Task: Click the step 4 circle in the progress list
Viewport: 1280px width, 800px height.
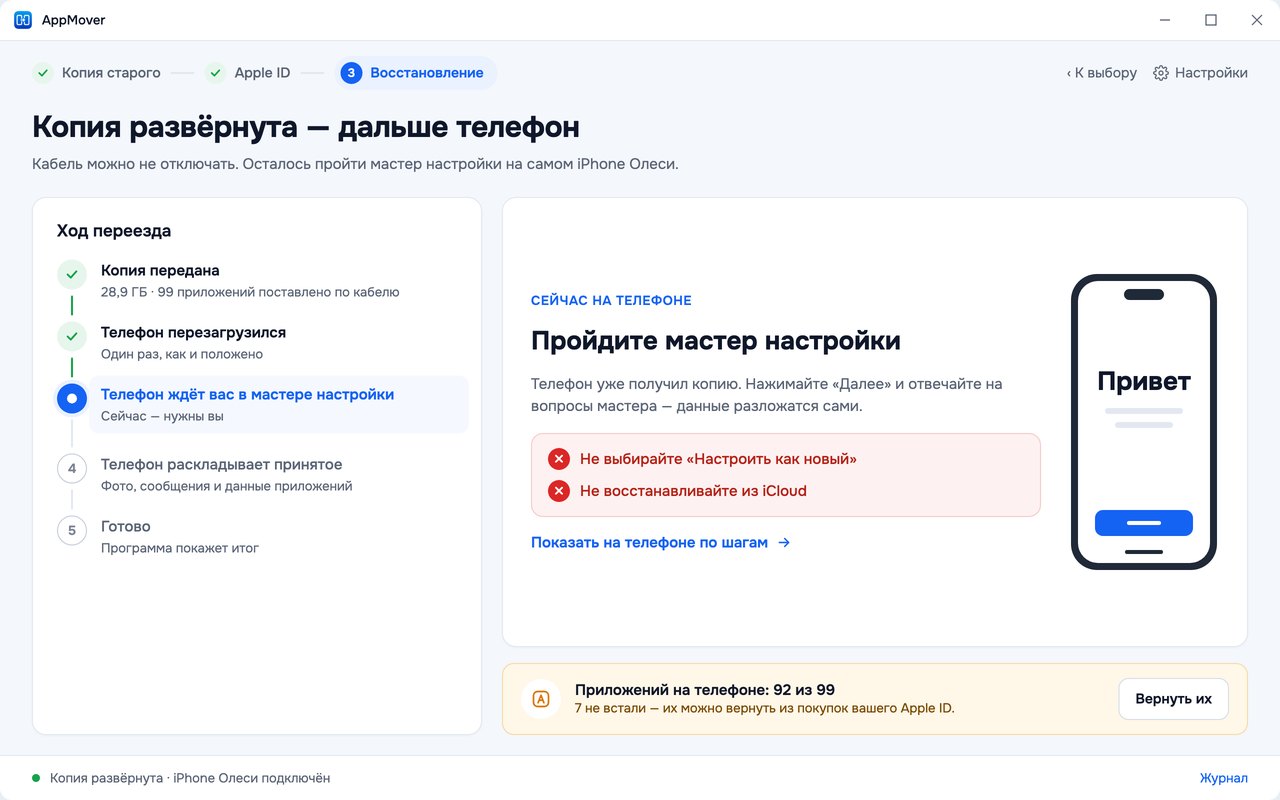Action: click(72, 468)
